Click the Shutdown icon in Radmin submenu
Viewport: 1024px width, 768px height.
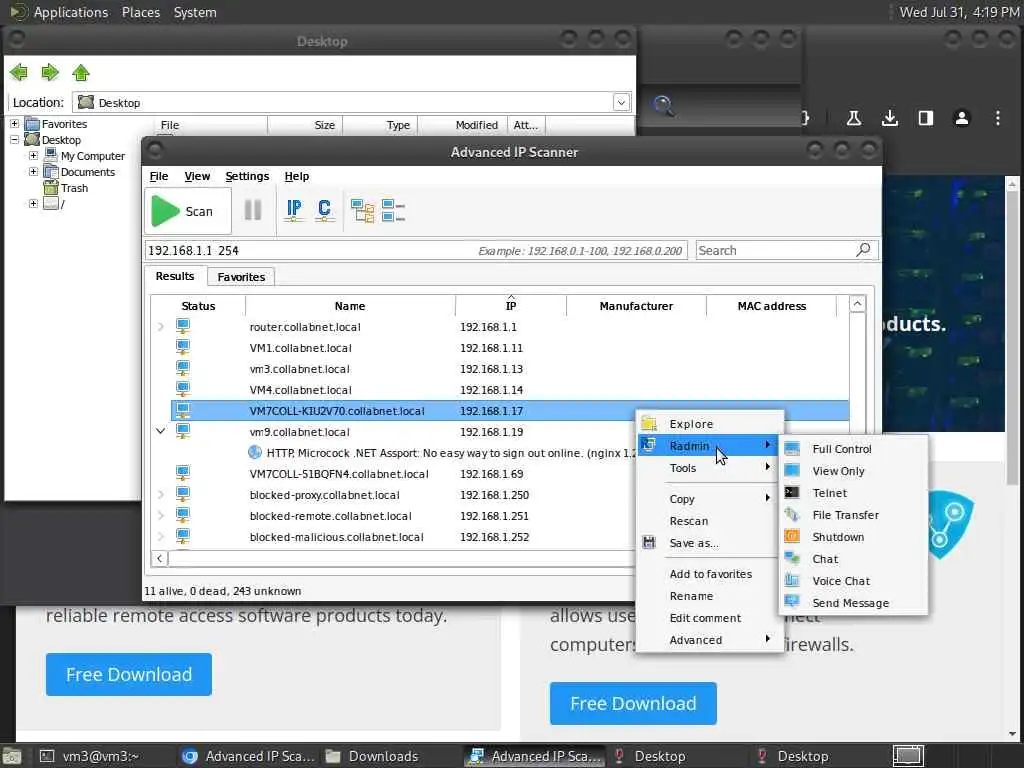pos(792,536)
